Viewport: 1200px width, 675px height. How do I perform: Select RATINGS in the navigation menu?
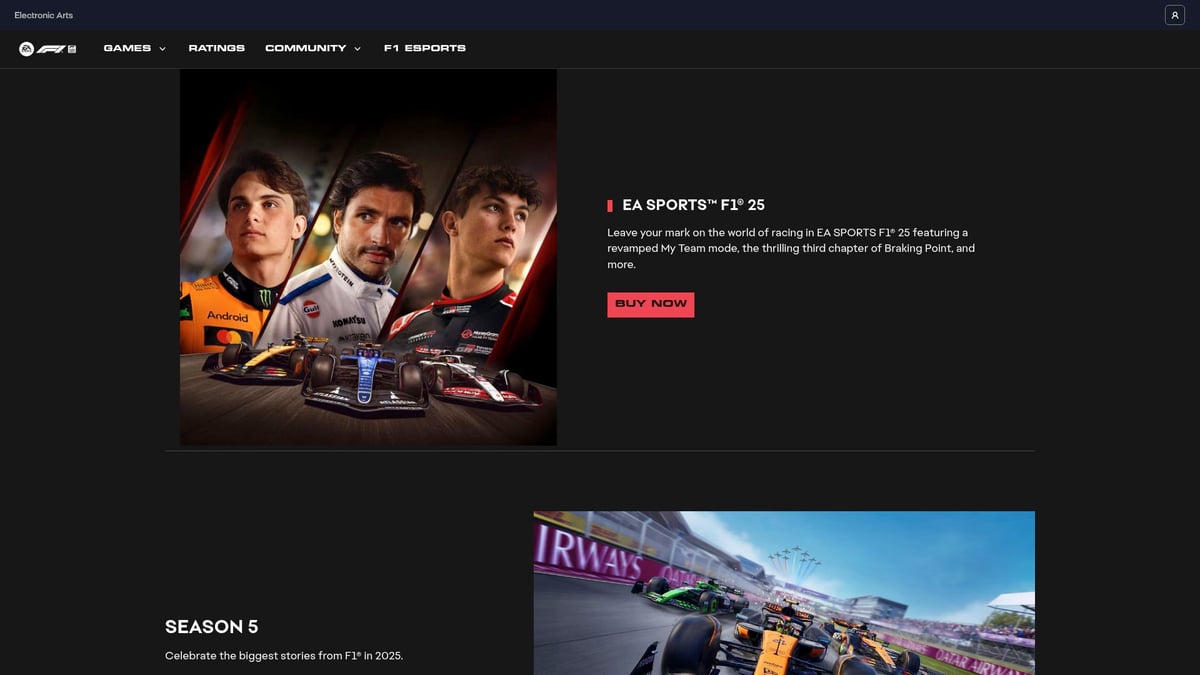pyautogui.click(x=216, y=47)
